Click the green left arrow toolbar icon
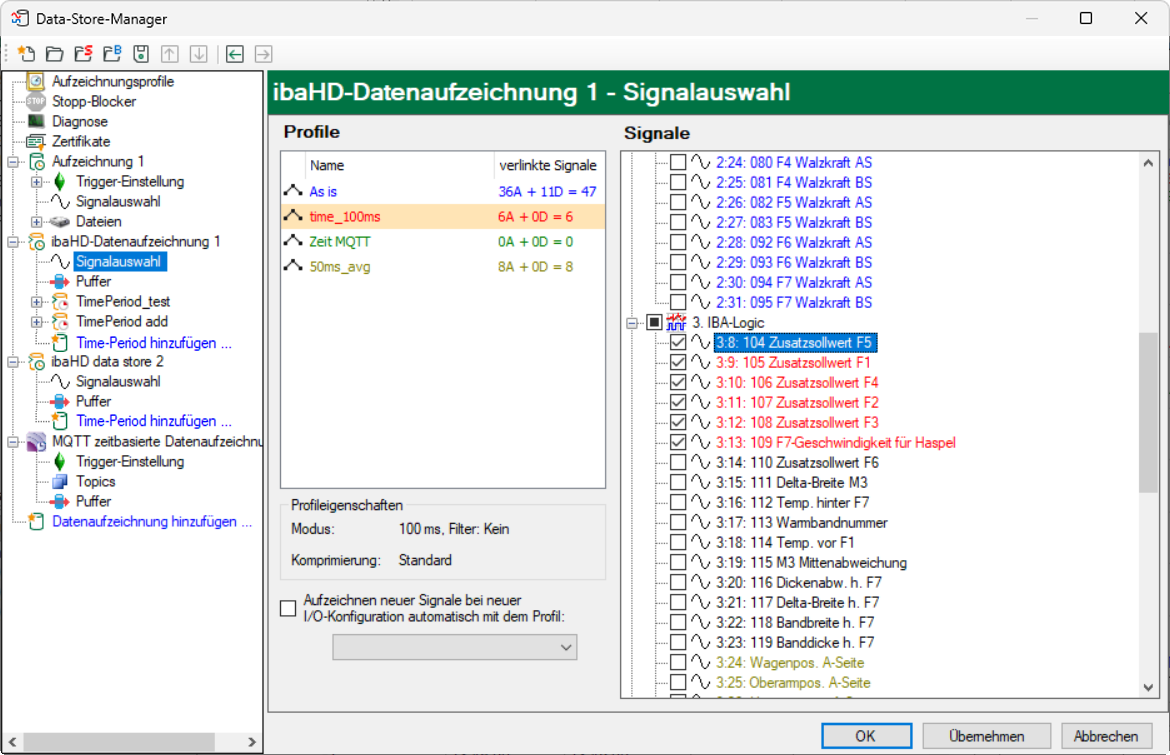This screenshot has width=1170, height=755. pyautogui.click(x=235, y=54)
